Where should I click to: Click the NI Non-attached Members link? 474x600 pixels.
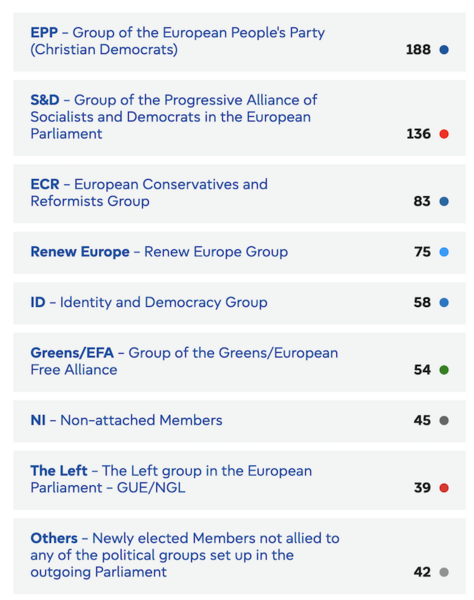[x=126, y=420]
